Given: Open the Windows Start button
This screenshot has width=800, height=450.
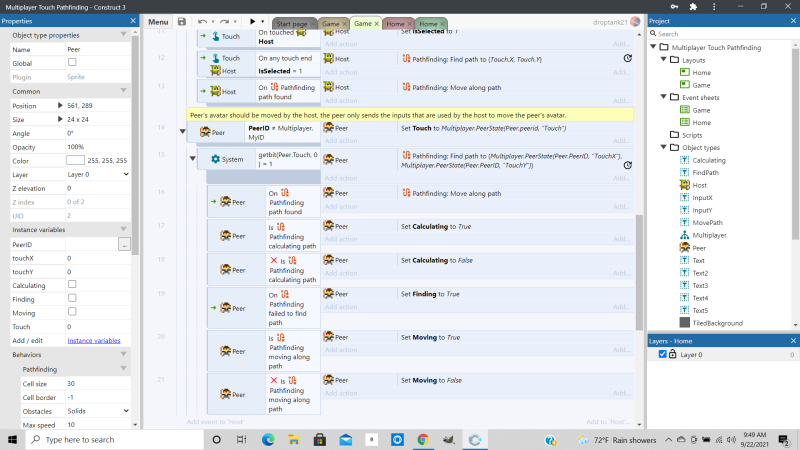Looking at the screenshot, I should tap(12, 439).
